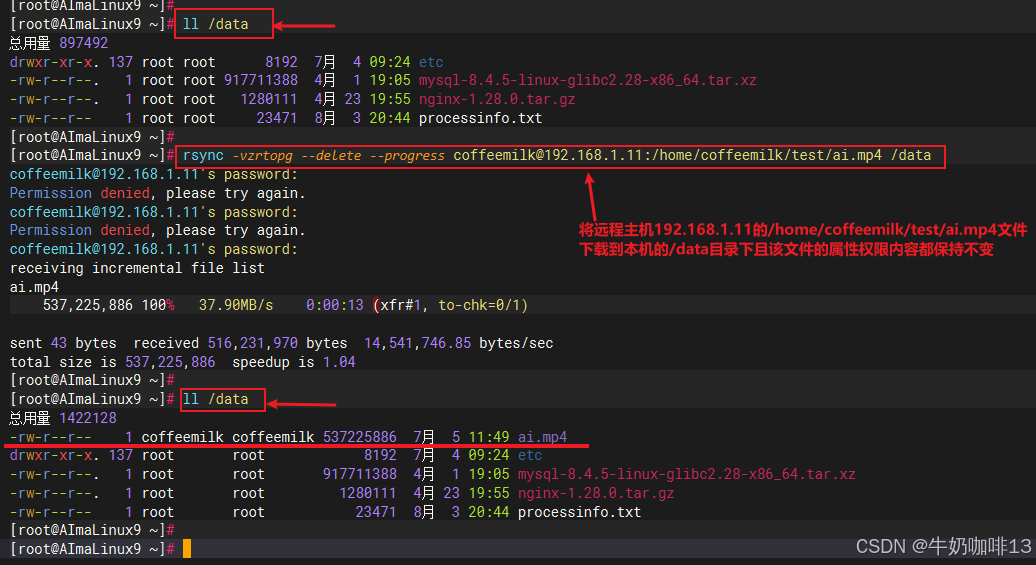Click ai.mp4 filename in second listing

(x=542, y=437)
